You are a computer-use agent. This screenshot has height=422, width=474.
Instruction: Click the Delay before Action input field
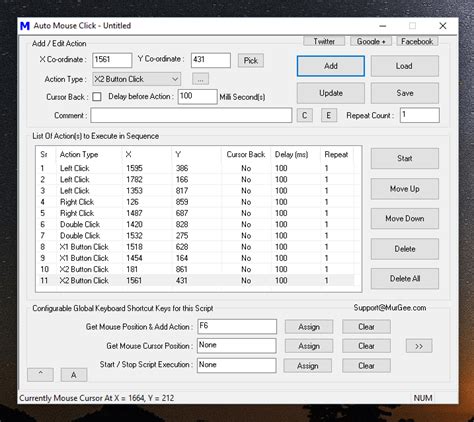pyautogui.click(x=198, y=97)
